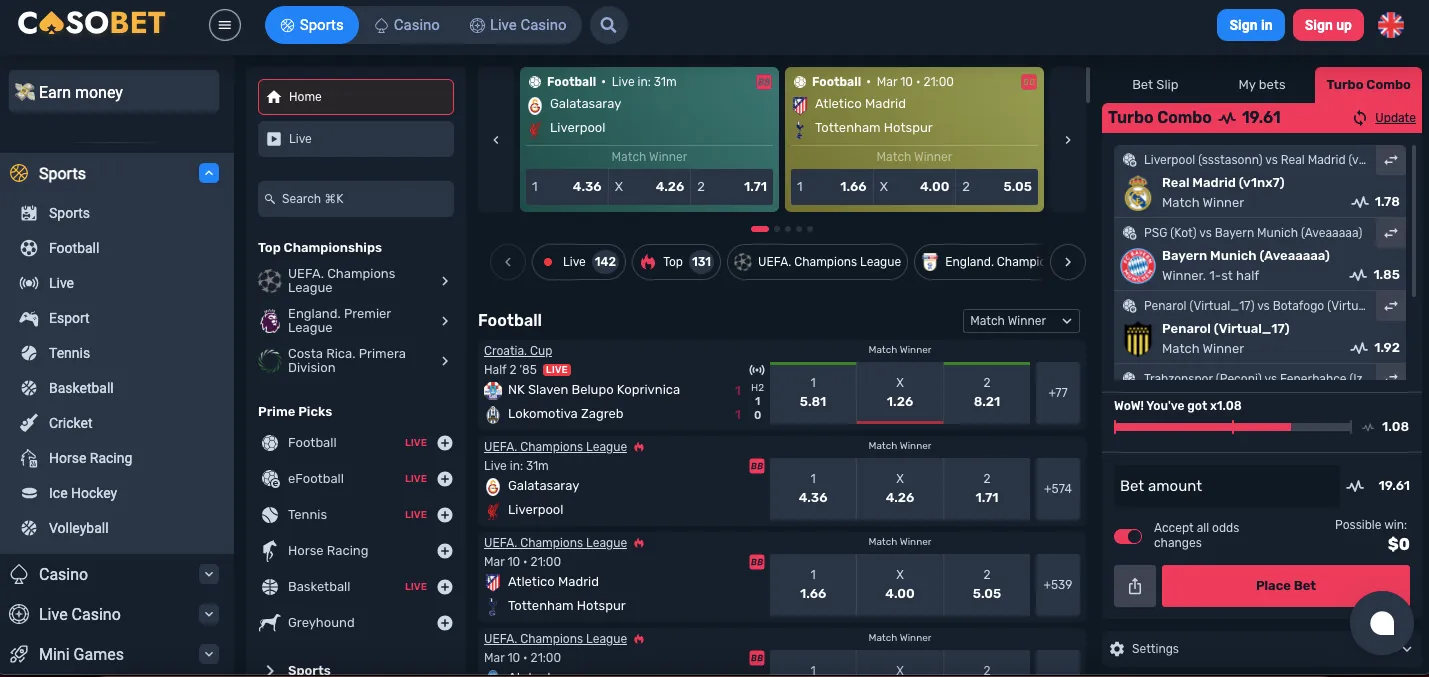The height and width of the screenshot is (677, 1429).
Task: Expand England Premier League under Top Championships
Action: pyautogui.click(x=445, y=321)
